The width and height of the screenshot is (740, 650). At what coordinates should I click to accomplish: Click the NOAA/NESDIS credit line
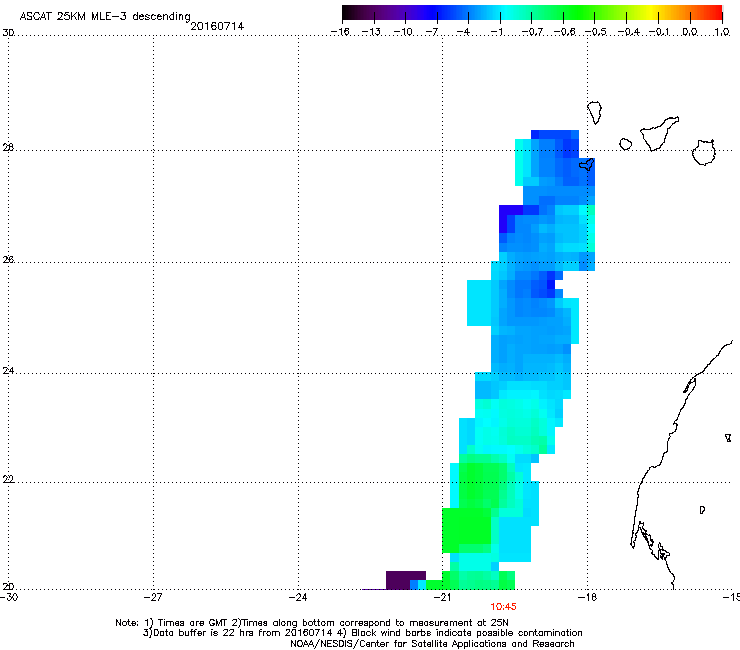tap(432, 644)
